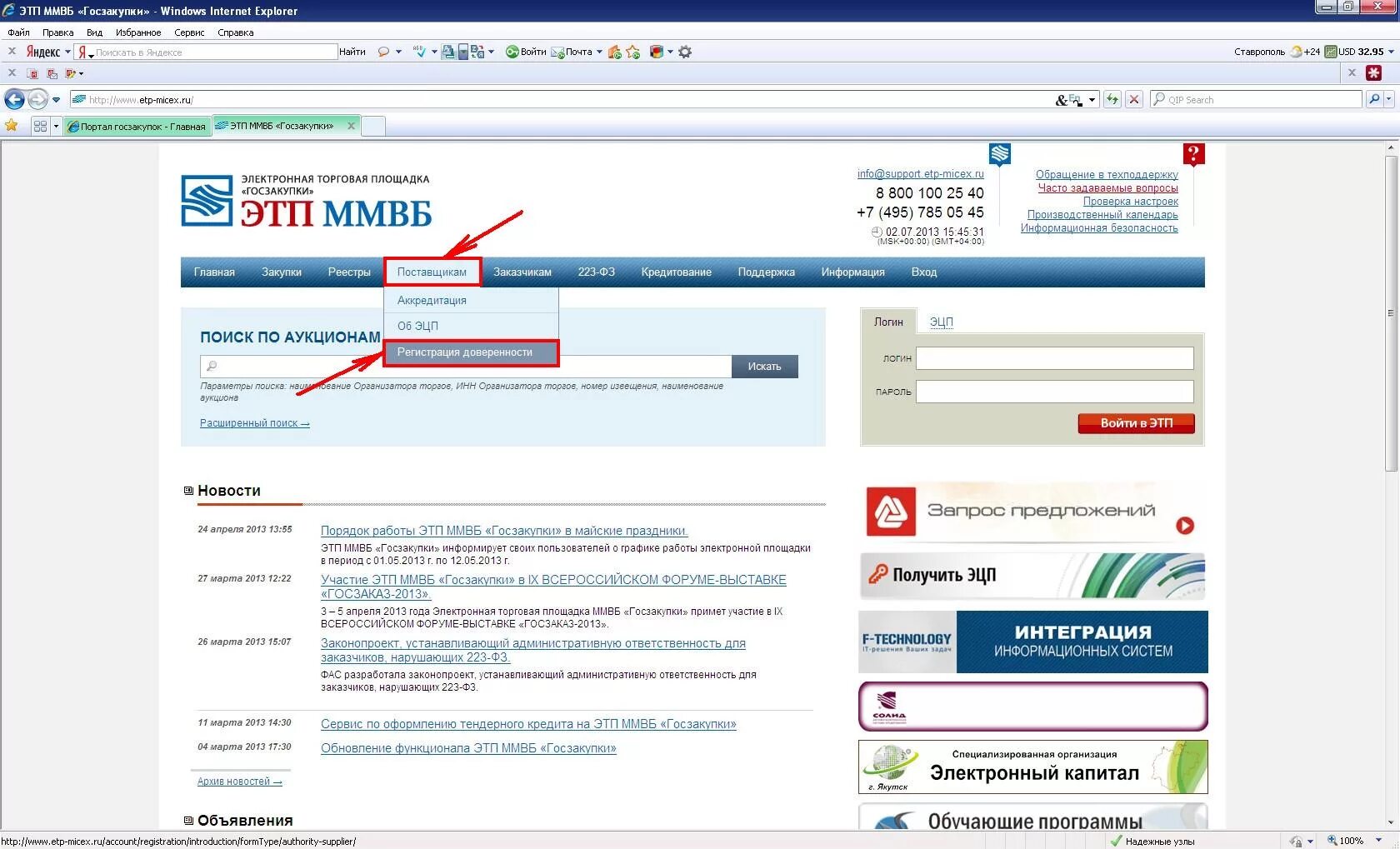The height and width of the screenshot is (849, 1400).
Task: Choose Аккредитация menu entry
Action: coord(471,300)
